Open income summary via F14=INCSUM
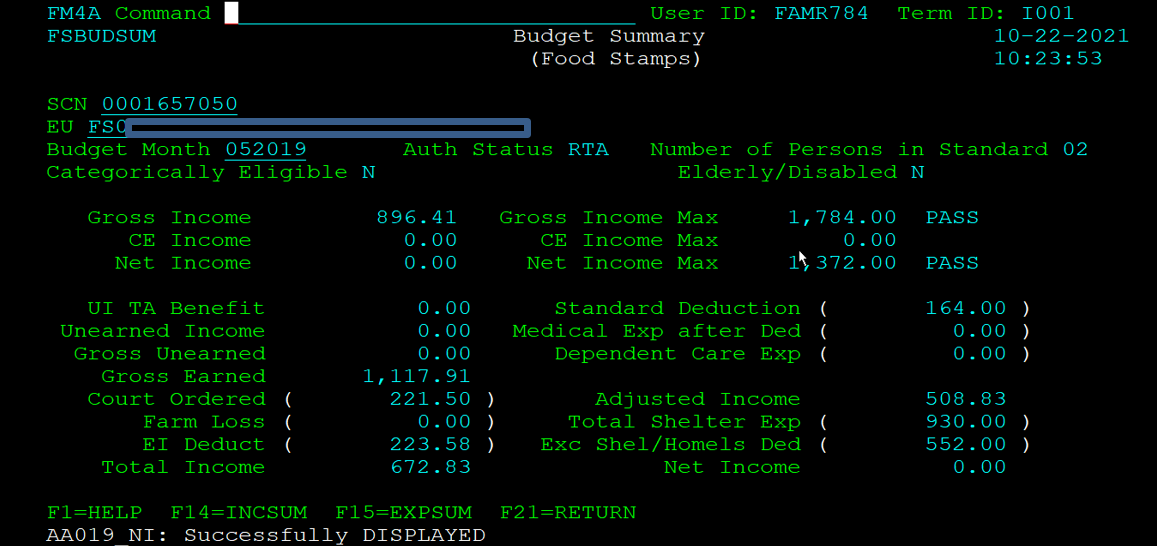Screen dimensions: 1157x546 pos(238,513)
